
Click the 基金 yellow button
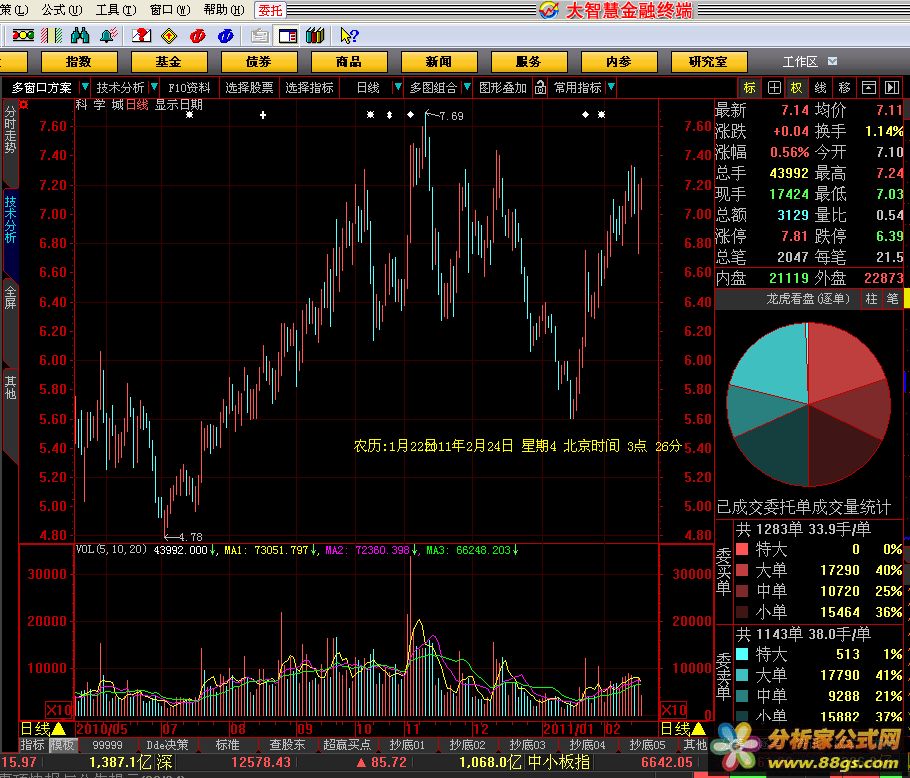pyautogui.click(x=169, y=61)
